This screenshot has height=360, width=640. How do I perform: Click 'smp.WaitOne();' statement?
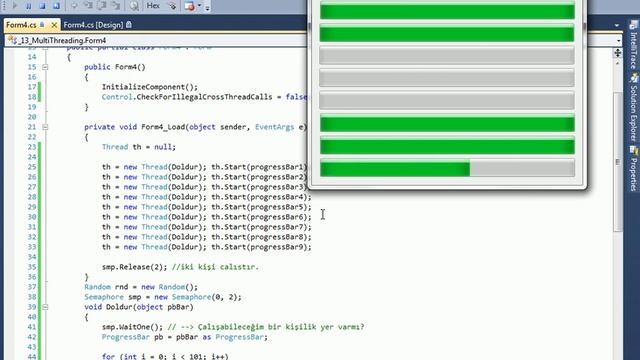132,327
